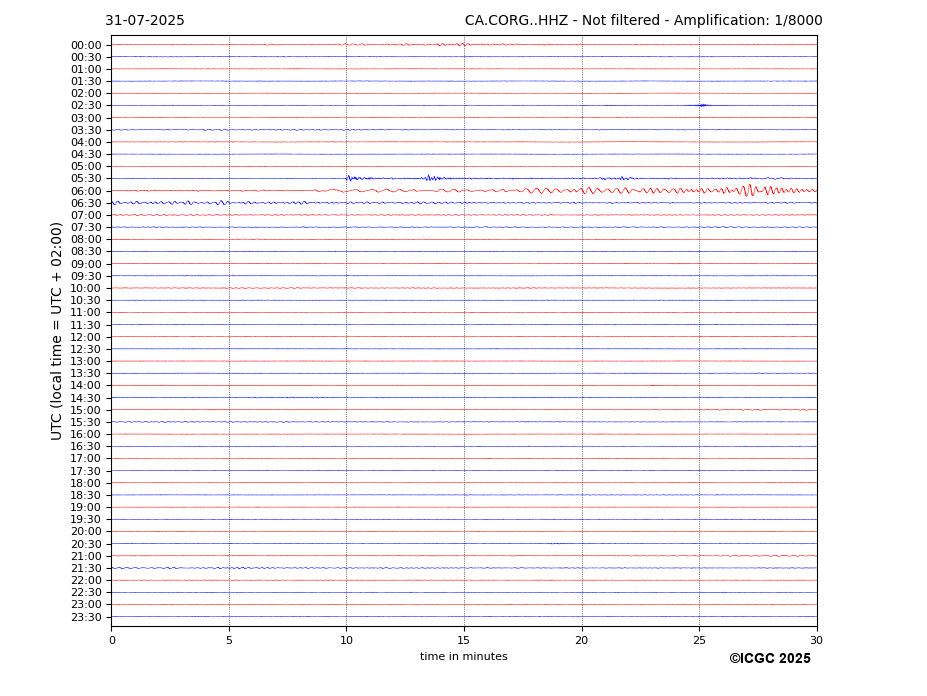Click the x-axis tick label 30

(x=816, y=640)
